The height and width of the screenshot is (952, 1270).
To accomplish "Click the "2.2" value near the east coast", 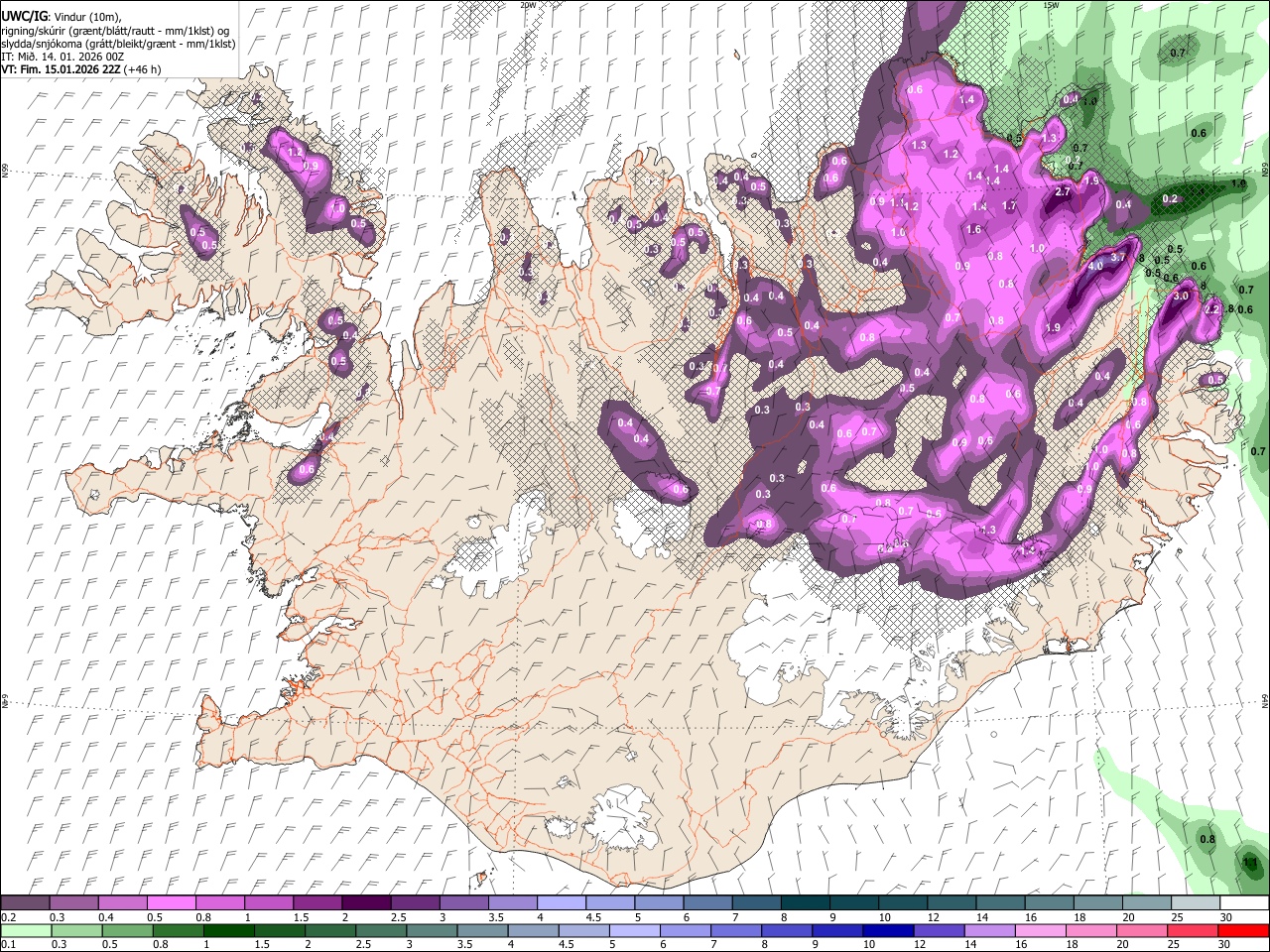I will [x=1211, y=309].
